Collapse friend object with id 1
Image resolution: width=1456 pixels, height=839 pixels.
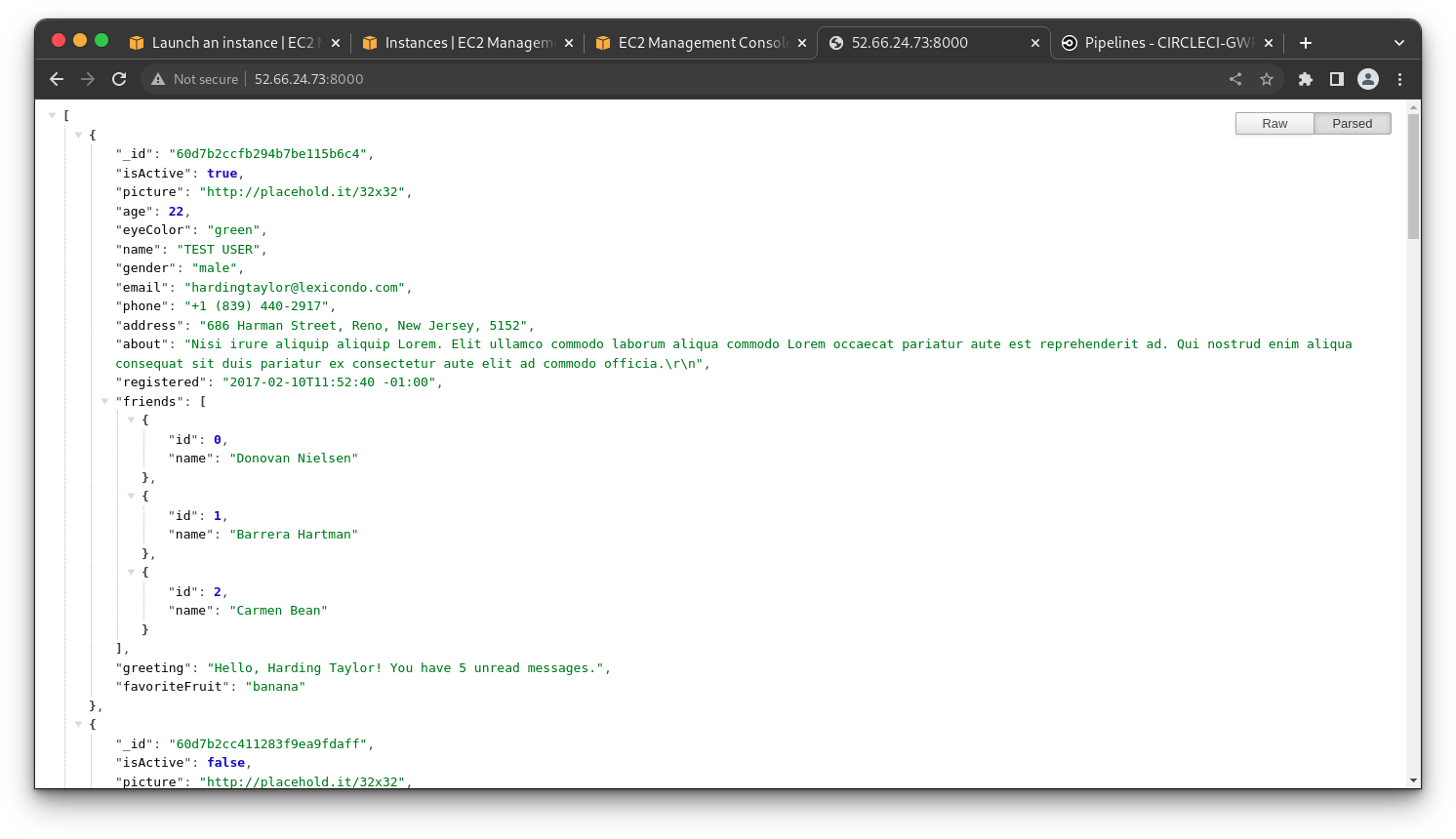pos(131,496)
